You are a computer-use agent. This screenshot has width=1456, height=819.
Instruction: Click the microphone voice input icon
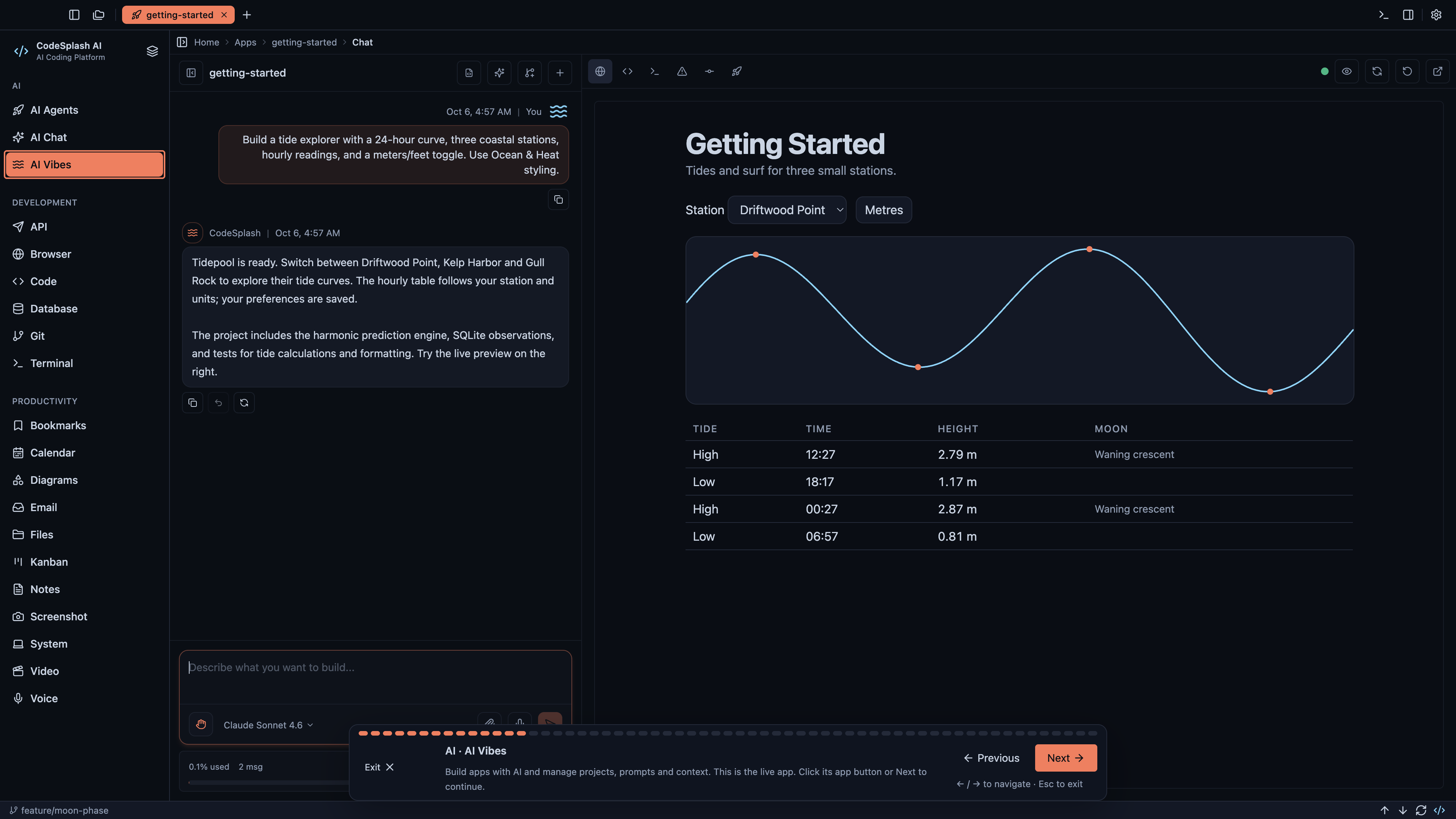519,722
